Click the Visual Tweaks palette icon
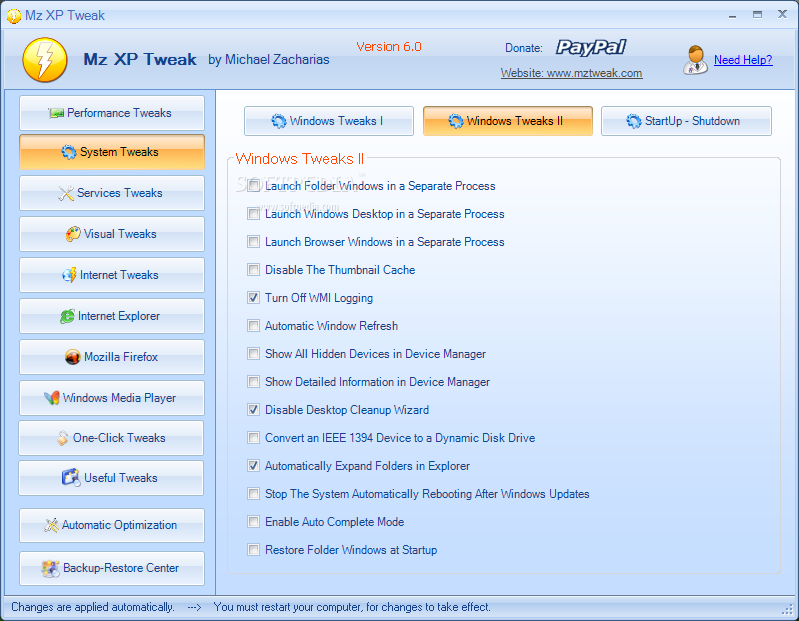The image size is (799, 621). [x=73, y=234]
